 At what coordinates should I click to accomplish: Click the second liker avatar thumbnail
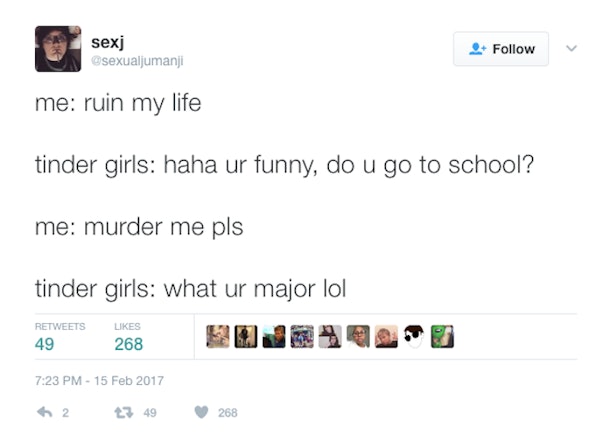pos(246,336)
